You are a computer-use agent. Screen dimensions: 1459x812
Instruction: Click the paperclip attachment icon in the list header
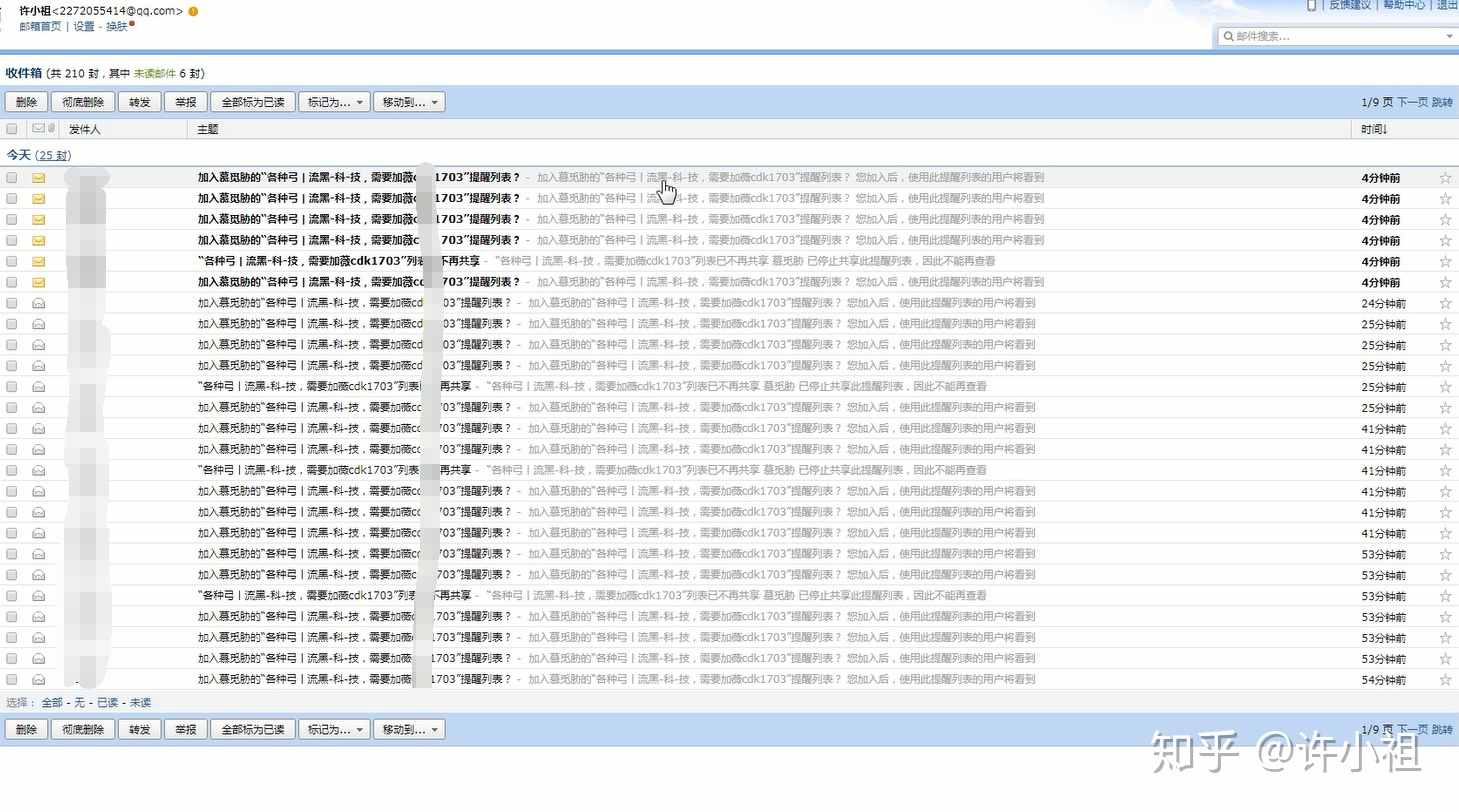pyautogui.click(x=51, y=128)
